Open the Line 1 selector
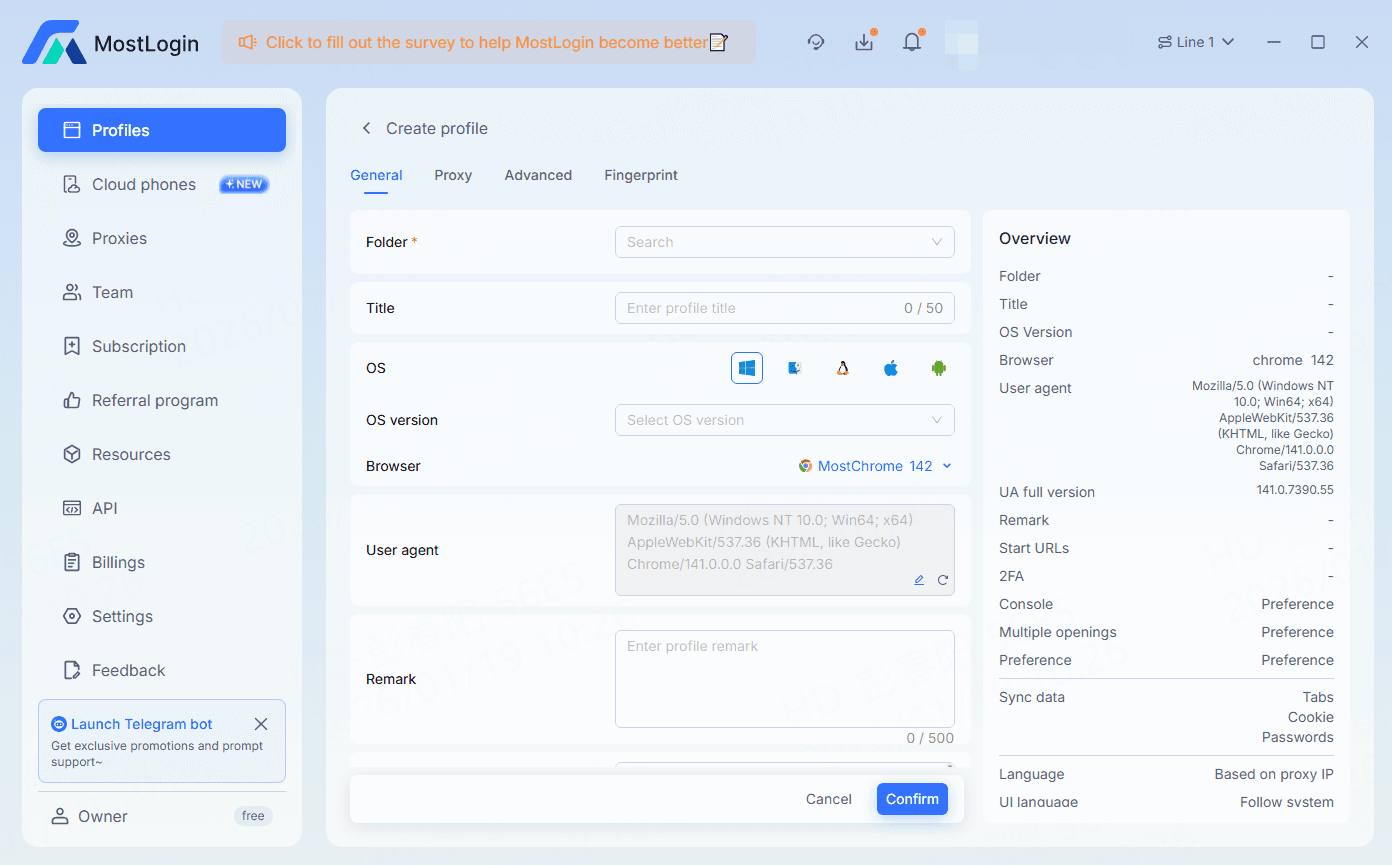This screenshot has width=1392, height=865. (x=1195, y=42)
